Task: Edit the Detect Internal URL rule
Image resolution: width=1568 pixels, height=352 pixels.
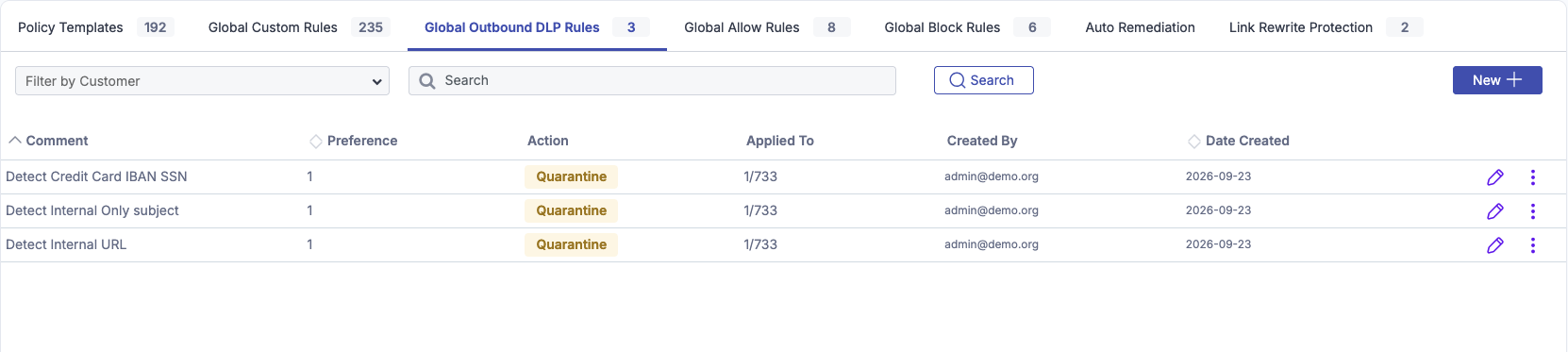Action: pos(1495,245)
